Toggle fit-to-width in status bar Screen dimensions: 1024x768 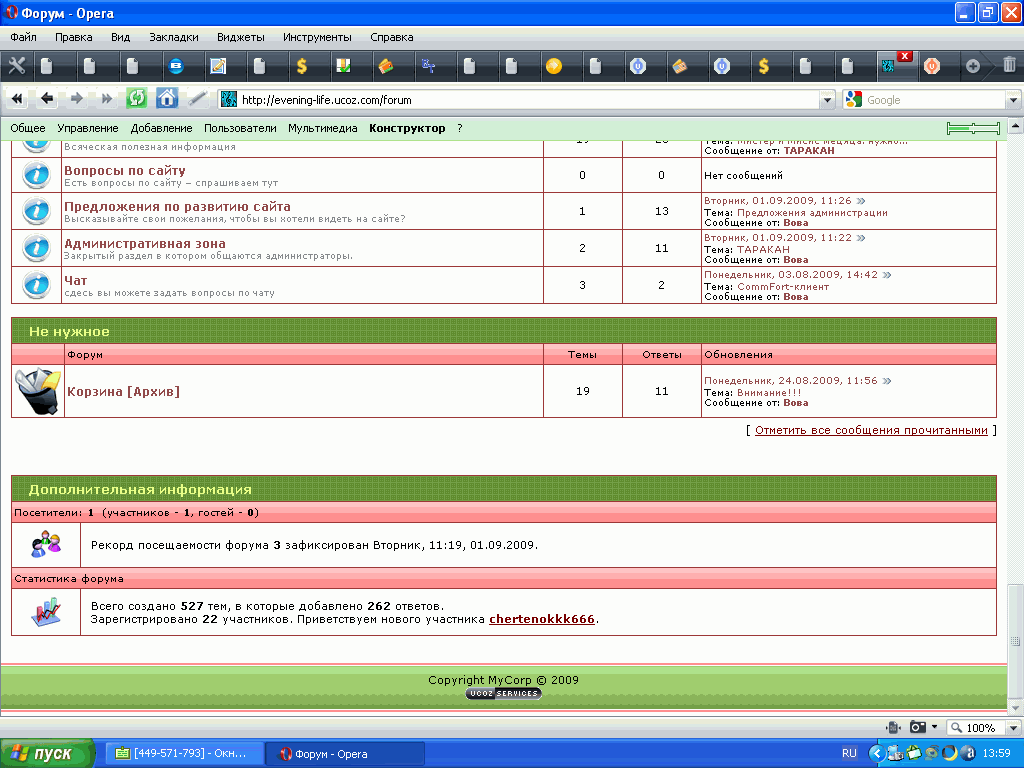[x=893, y=728]
